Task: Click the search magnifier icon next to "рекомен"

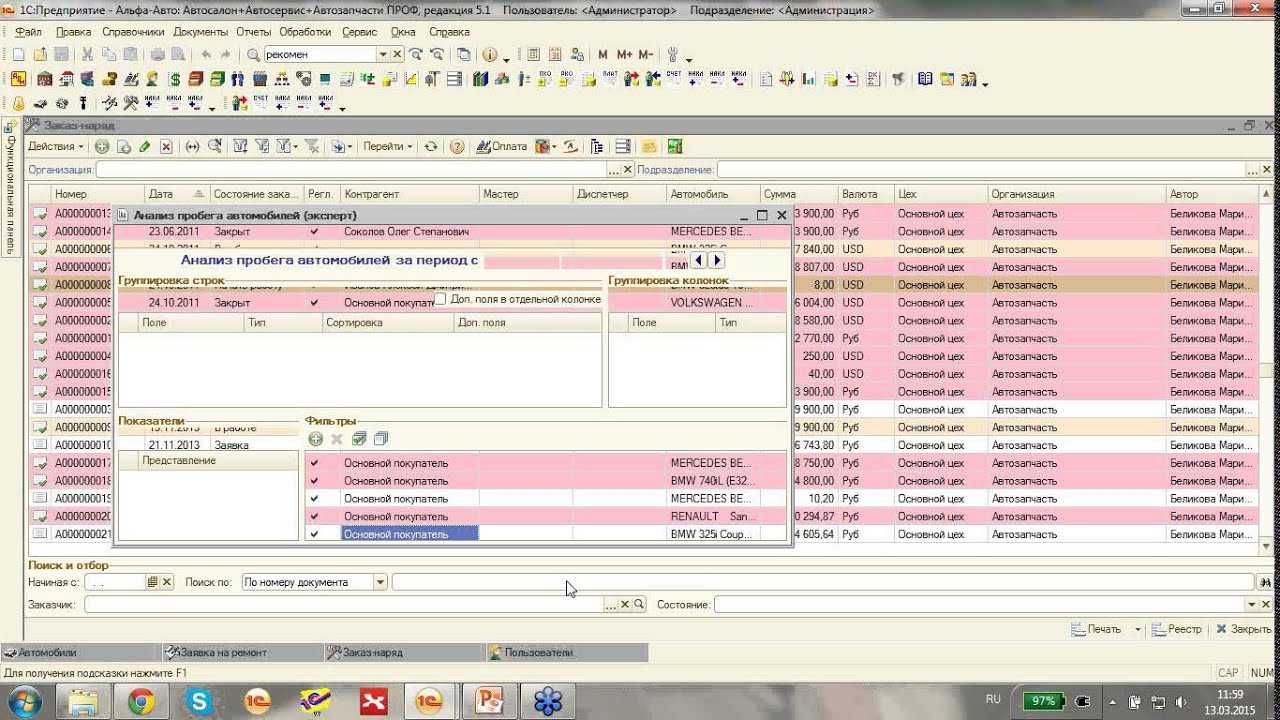Action: pos(253,55)
